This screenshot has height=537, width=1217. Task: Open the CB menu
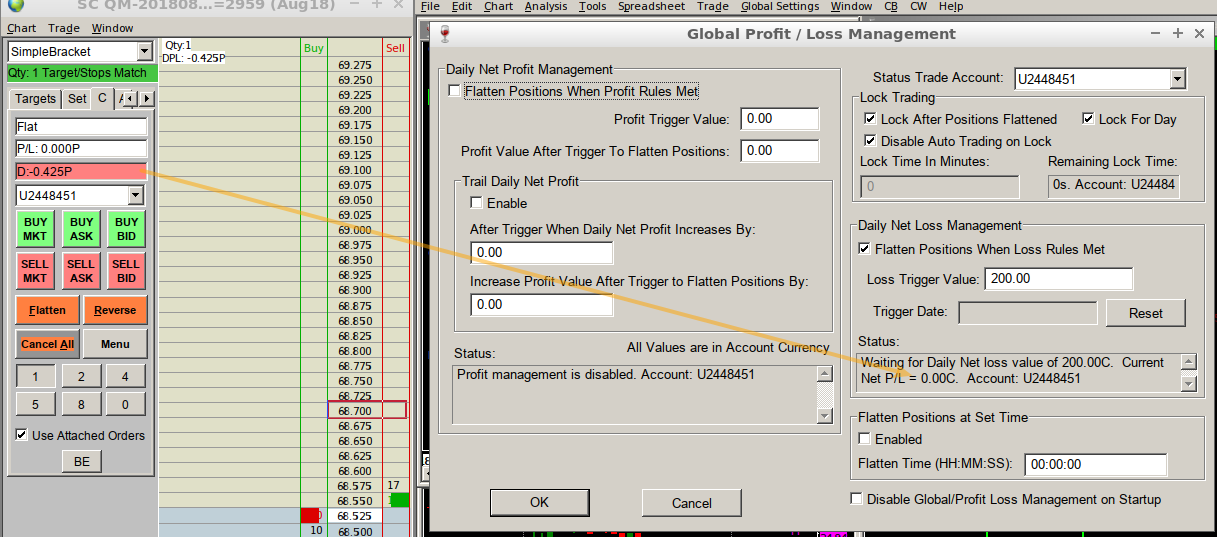[890, 6]
